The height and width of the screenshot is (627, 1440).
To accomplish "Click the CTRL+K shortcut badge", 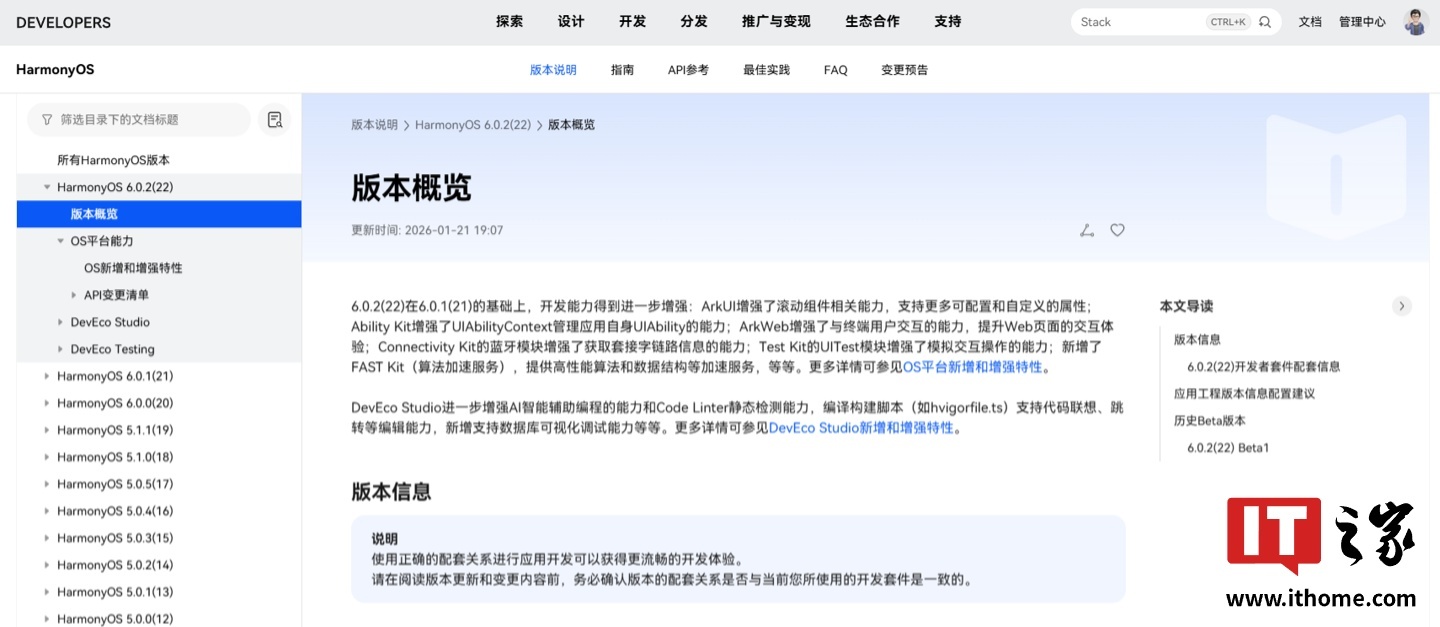I will point(1228,22).
